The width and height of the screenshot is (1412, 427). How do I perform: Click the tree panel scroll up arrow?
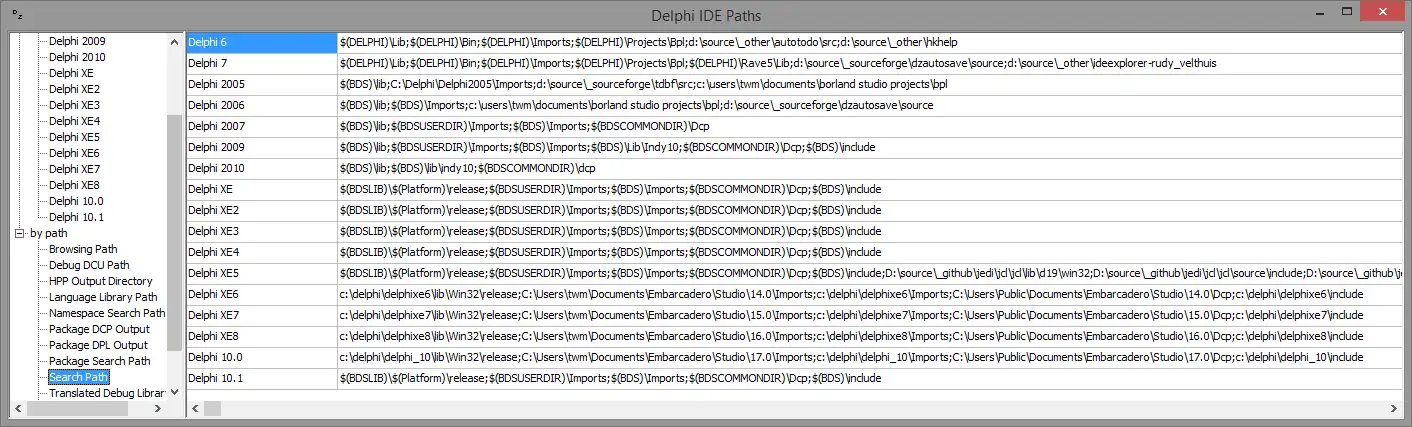175,41
